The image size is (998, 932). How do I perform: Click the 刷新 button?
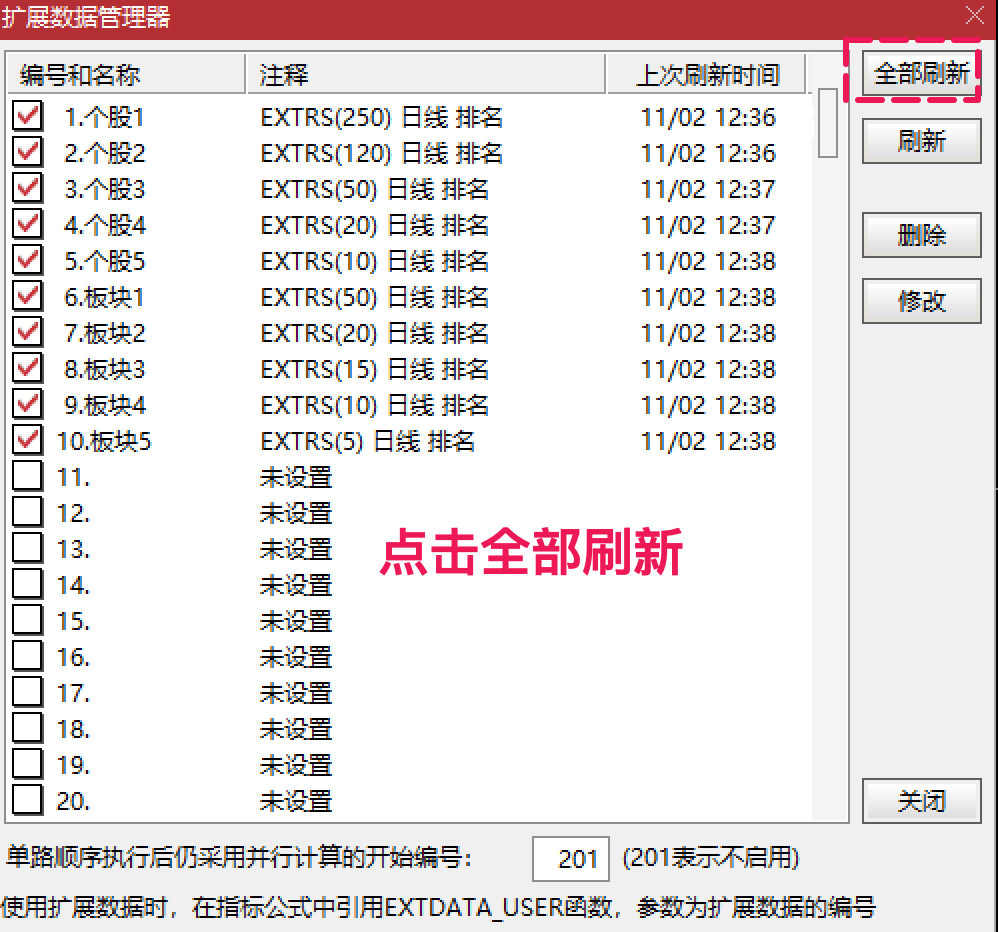(921, 141)
